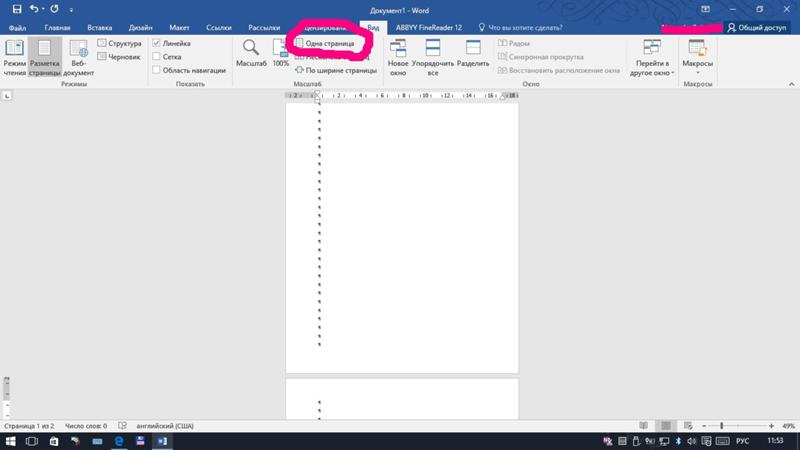Redo the last action
The image size is (800, 450).
tap(55, 9)
